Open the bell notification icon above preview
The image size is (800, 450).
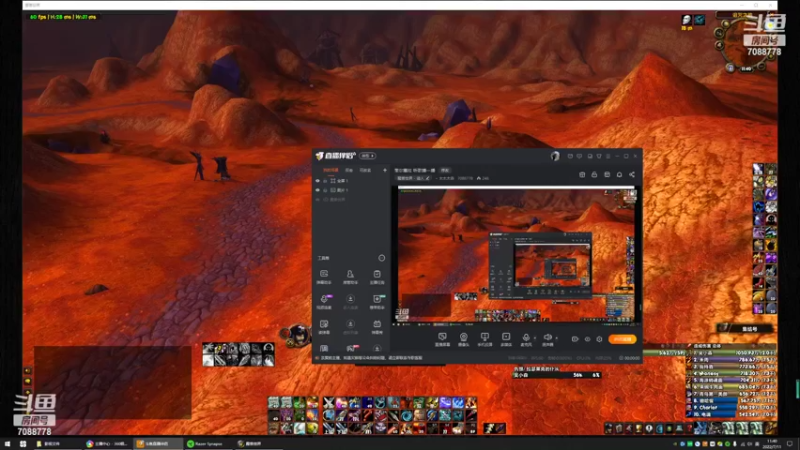(x=619, y=174)
